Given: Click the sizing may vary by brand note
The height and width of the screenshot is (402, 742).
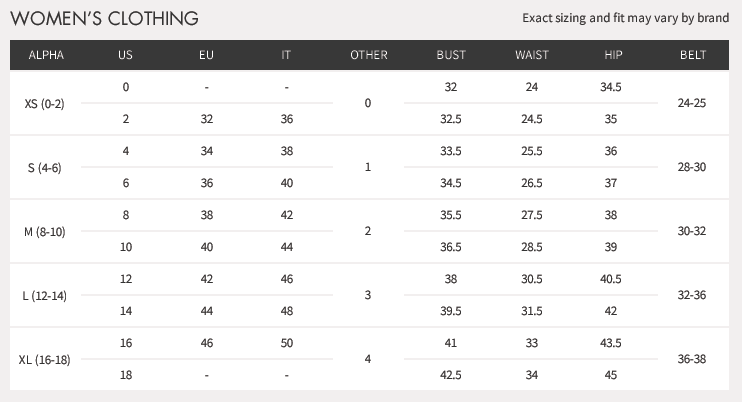Looking at the screenshot, I should click(626, 18).
